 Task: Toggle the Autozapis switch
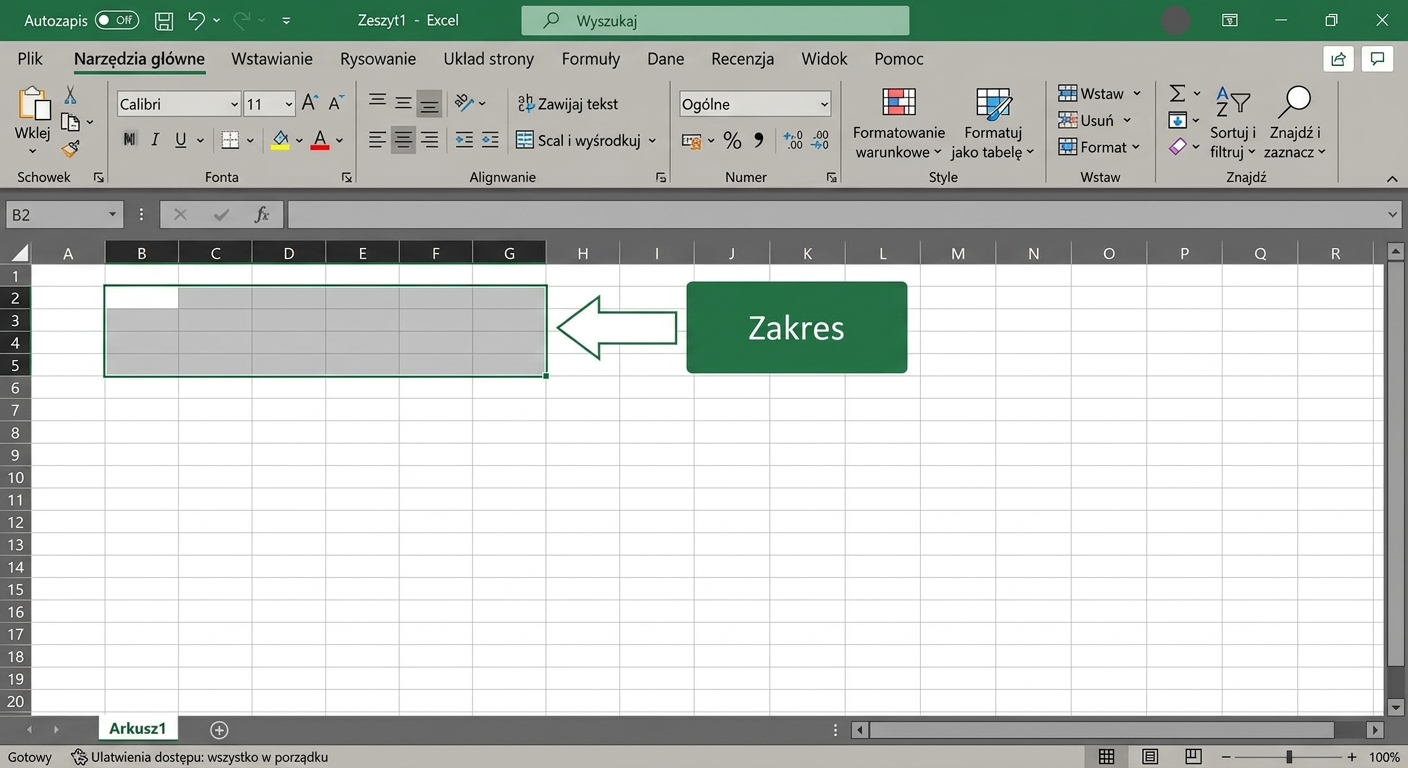[117, 20]
